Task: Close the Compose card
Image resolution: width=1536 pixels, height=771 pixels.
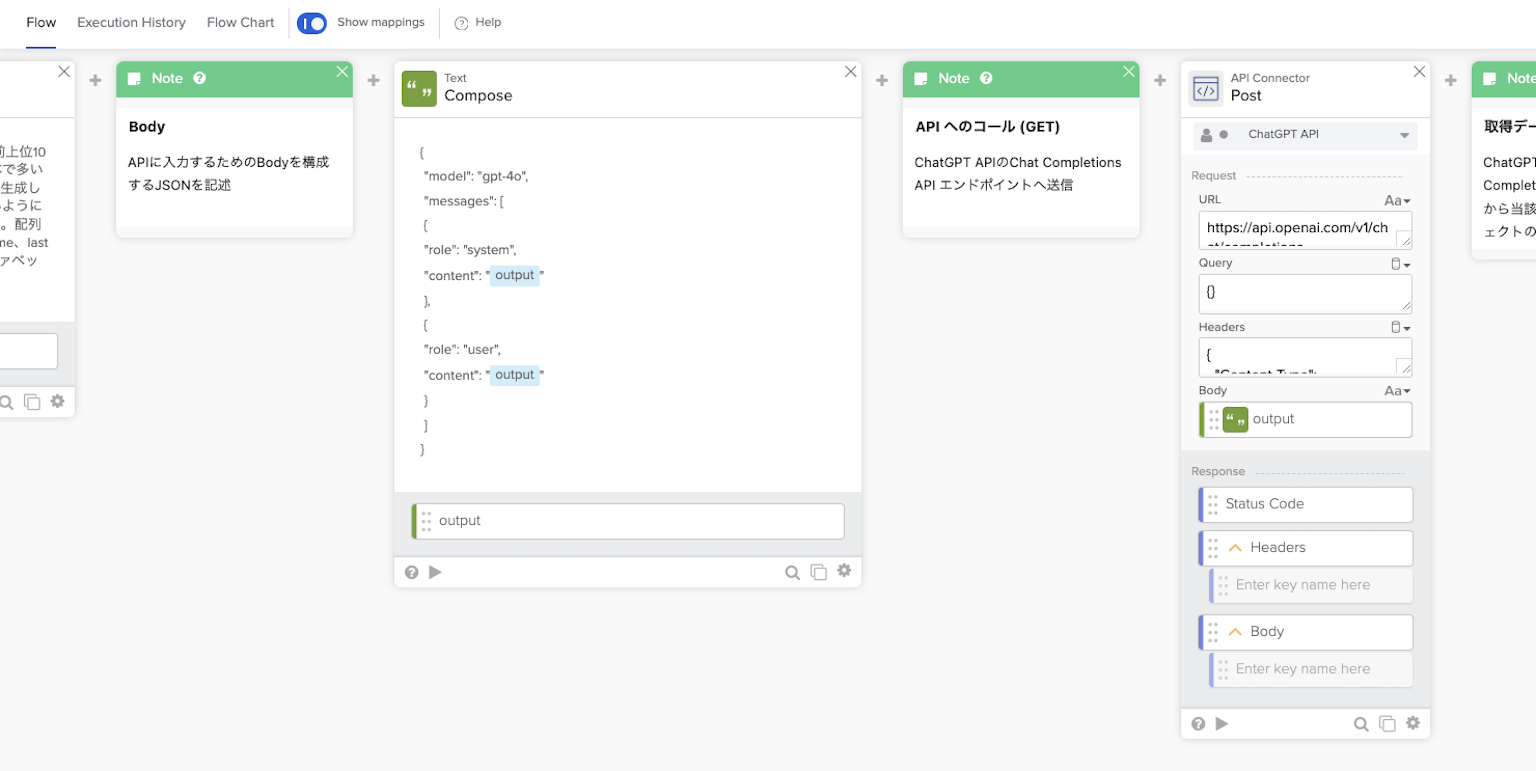Action: click(x=851, y=72)
